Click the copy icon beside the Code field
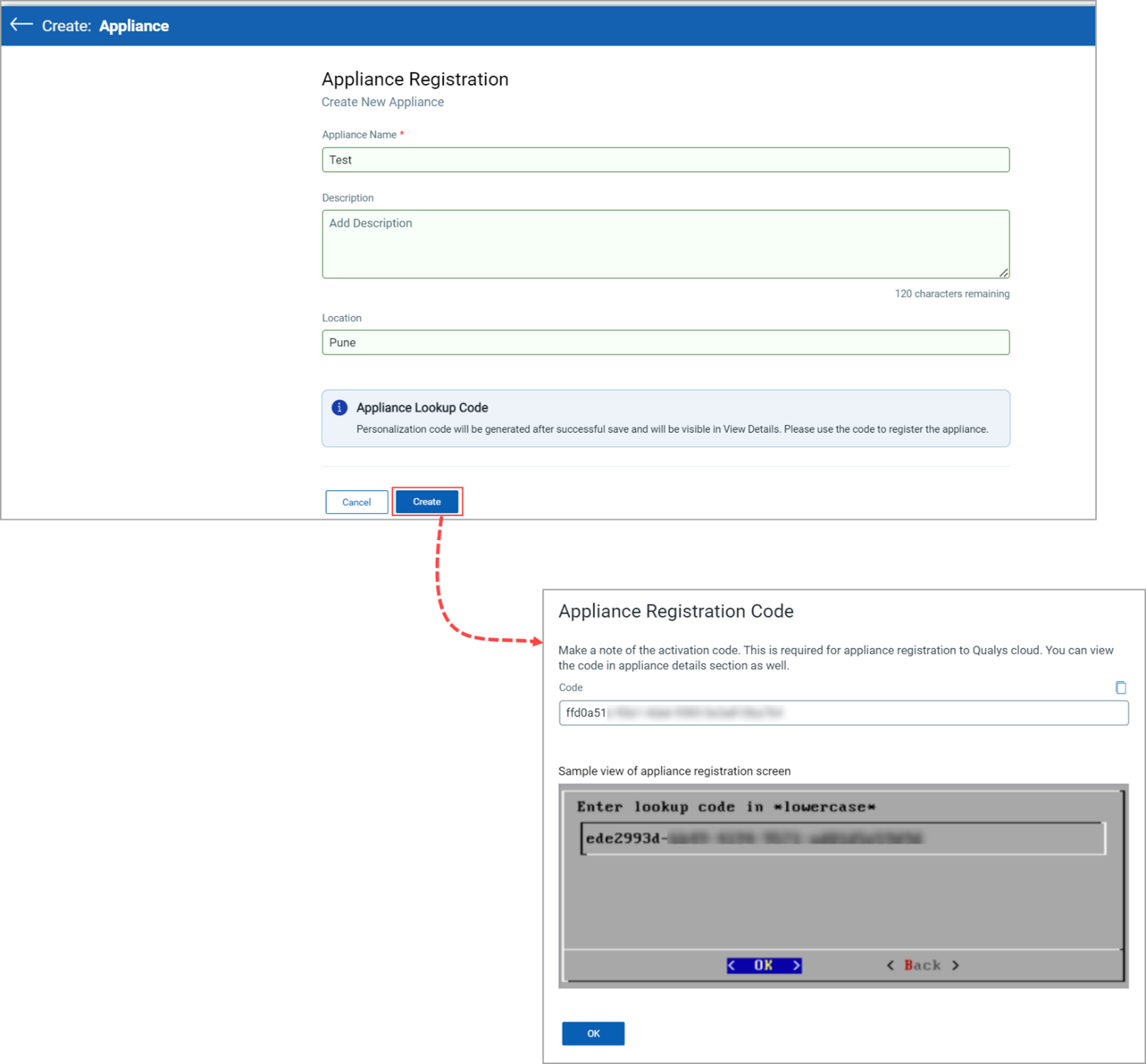Image resolution: width=1146 pixels, height=1064 pixels. (1121, 687)
